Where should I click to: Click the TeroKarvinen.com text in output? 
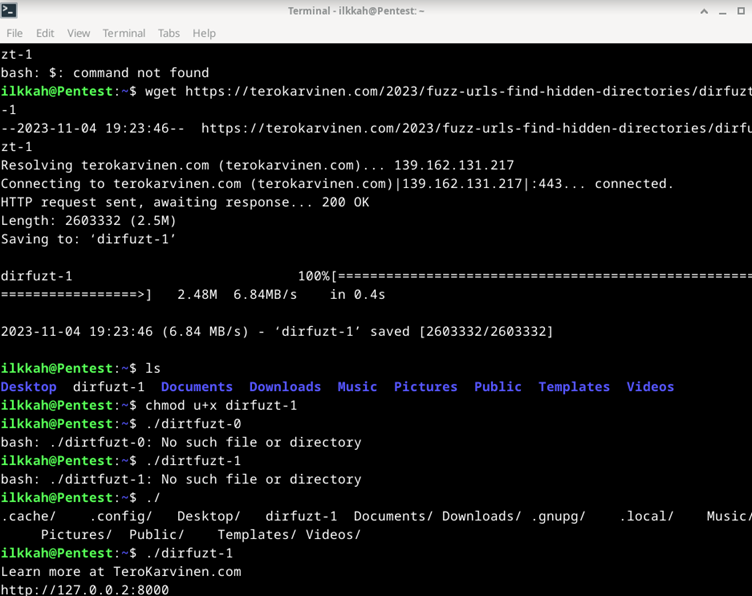coord(177,571)
